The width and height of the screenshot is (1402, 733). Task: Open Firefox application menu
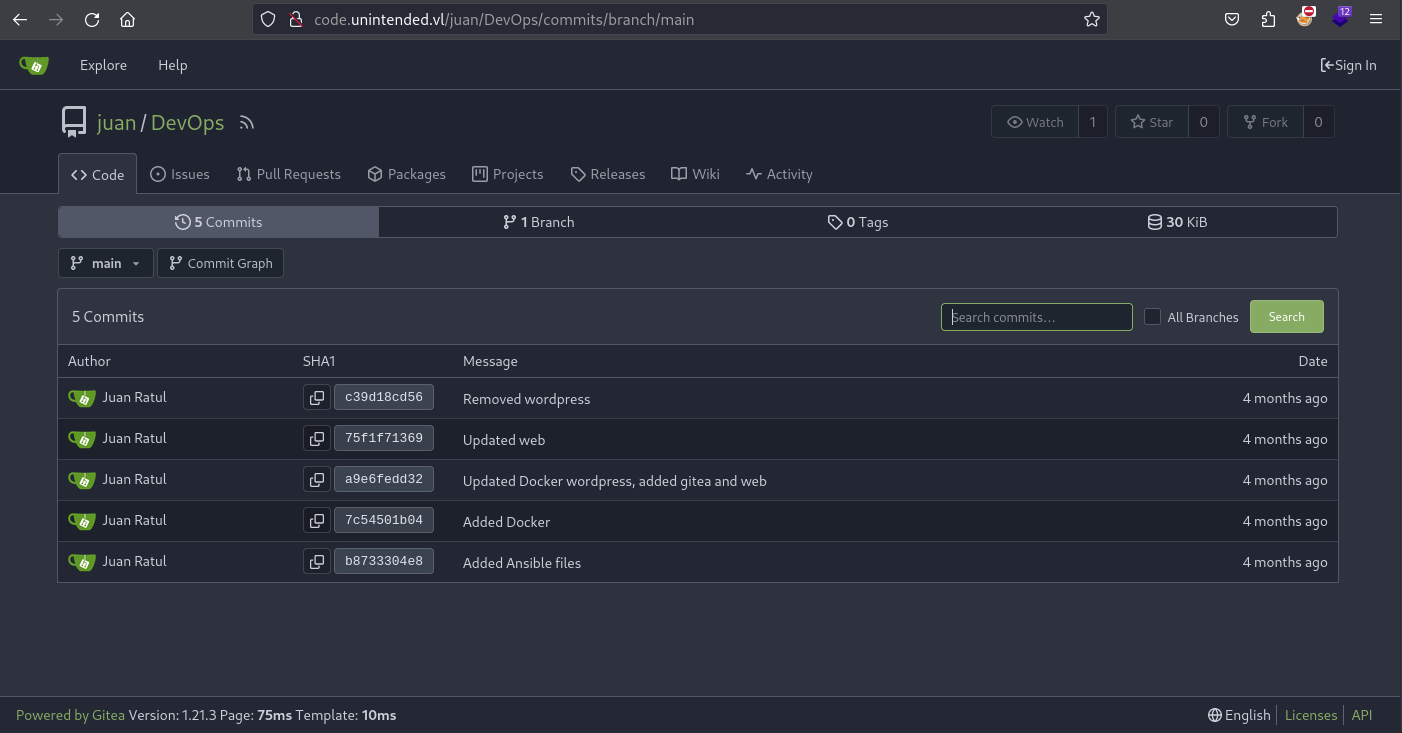[x=1377, y=19]
